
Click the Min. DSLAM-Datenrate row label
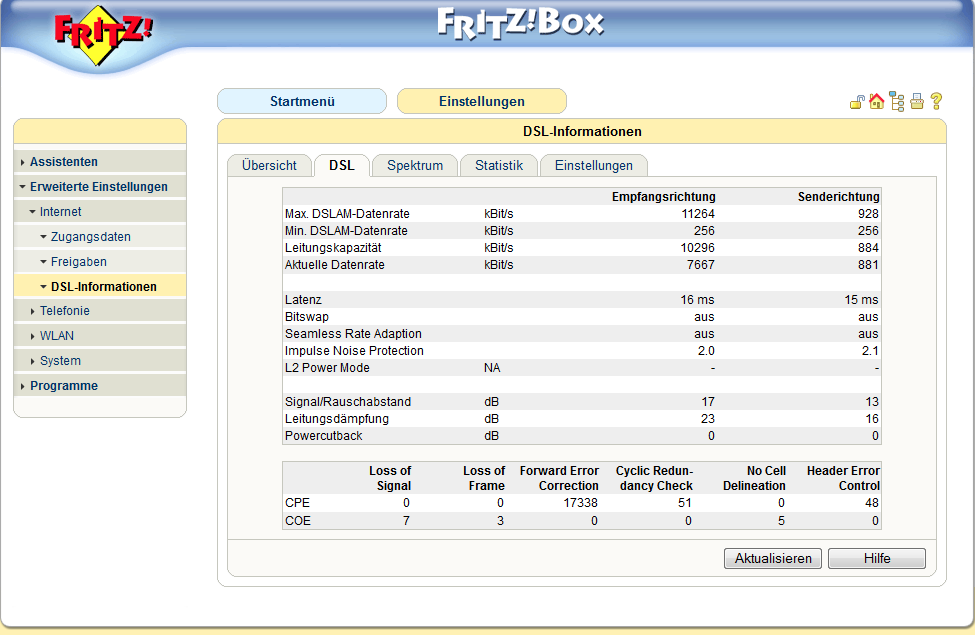346,230
